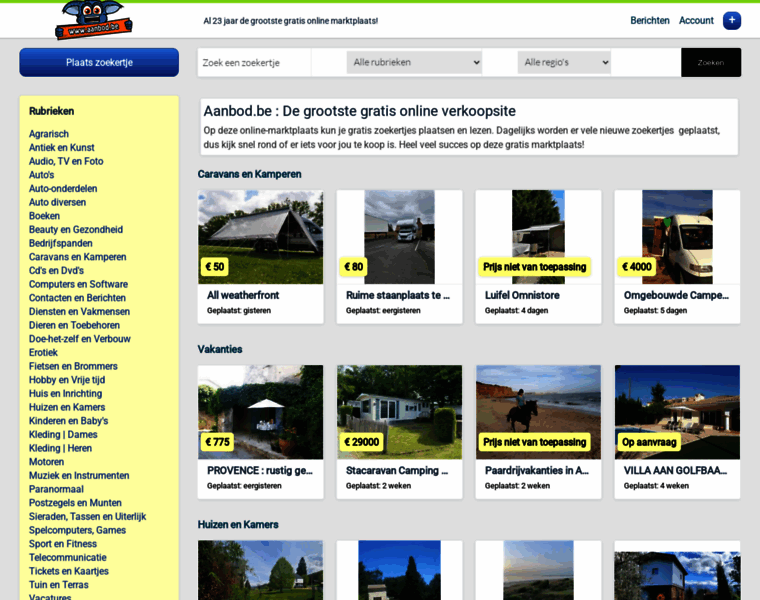Select Beauty en Gezondheid category
Screen dimensions: 760x600
click(76, 229)
